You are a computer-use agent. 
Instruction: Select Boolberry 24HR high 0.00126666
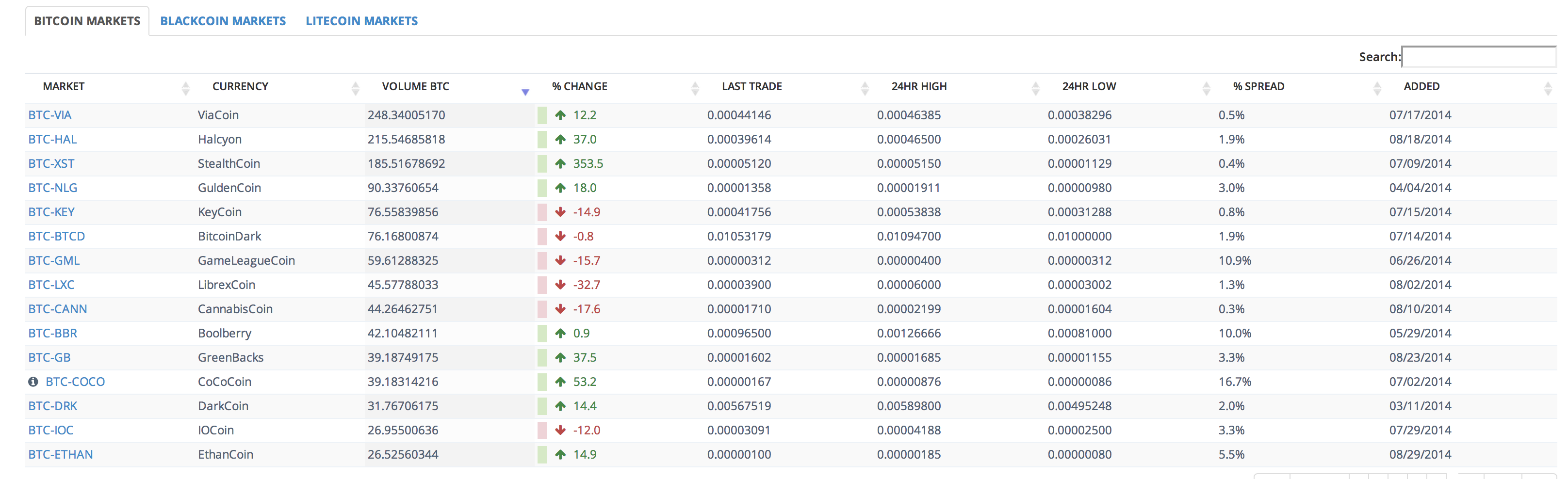[909, 334]
